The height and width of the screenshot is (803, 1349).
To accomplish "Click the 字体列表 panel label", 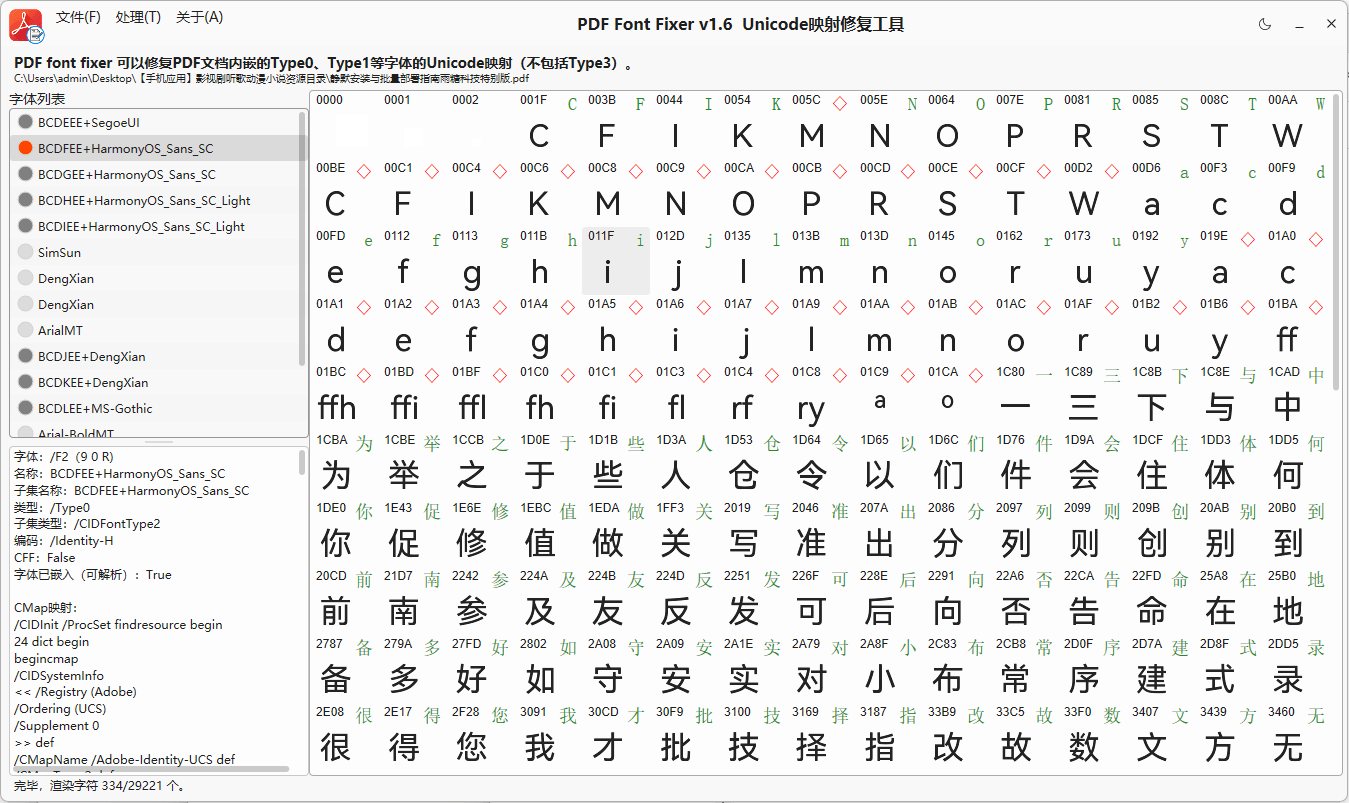I will [x=38, y=99].
